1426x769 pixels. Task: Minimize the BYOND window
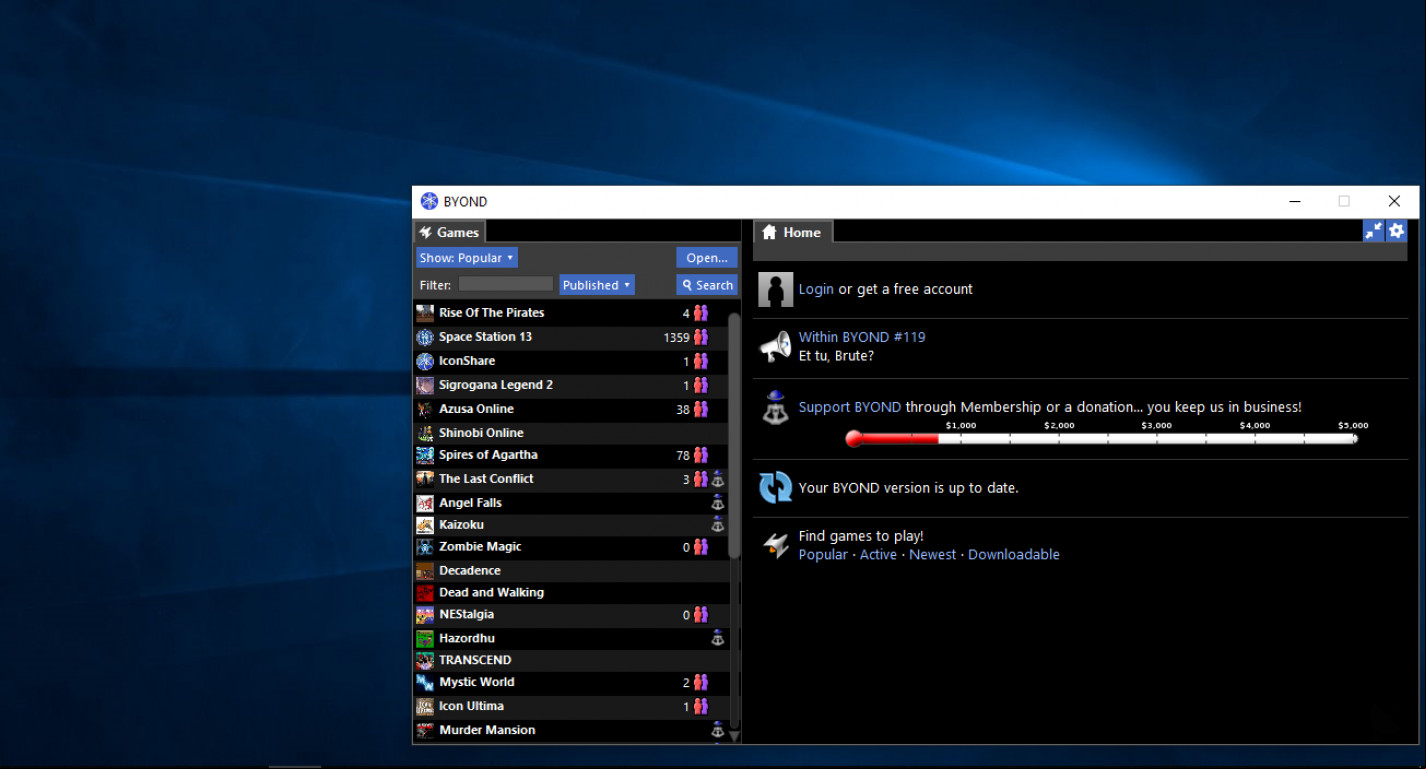(x=1296, y=201)
